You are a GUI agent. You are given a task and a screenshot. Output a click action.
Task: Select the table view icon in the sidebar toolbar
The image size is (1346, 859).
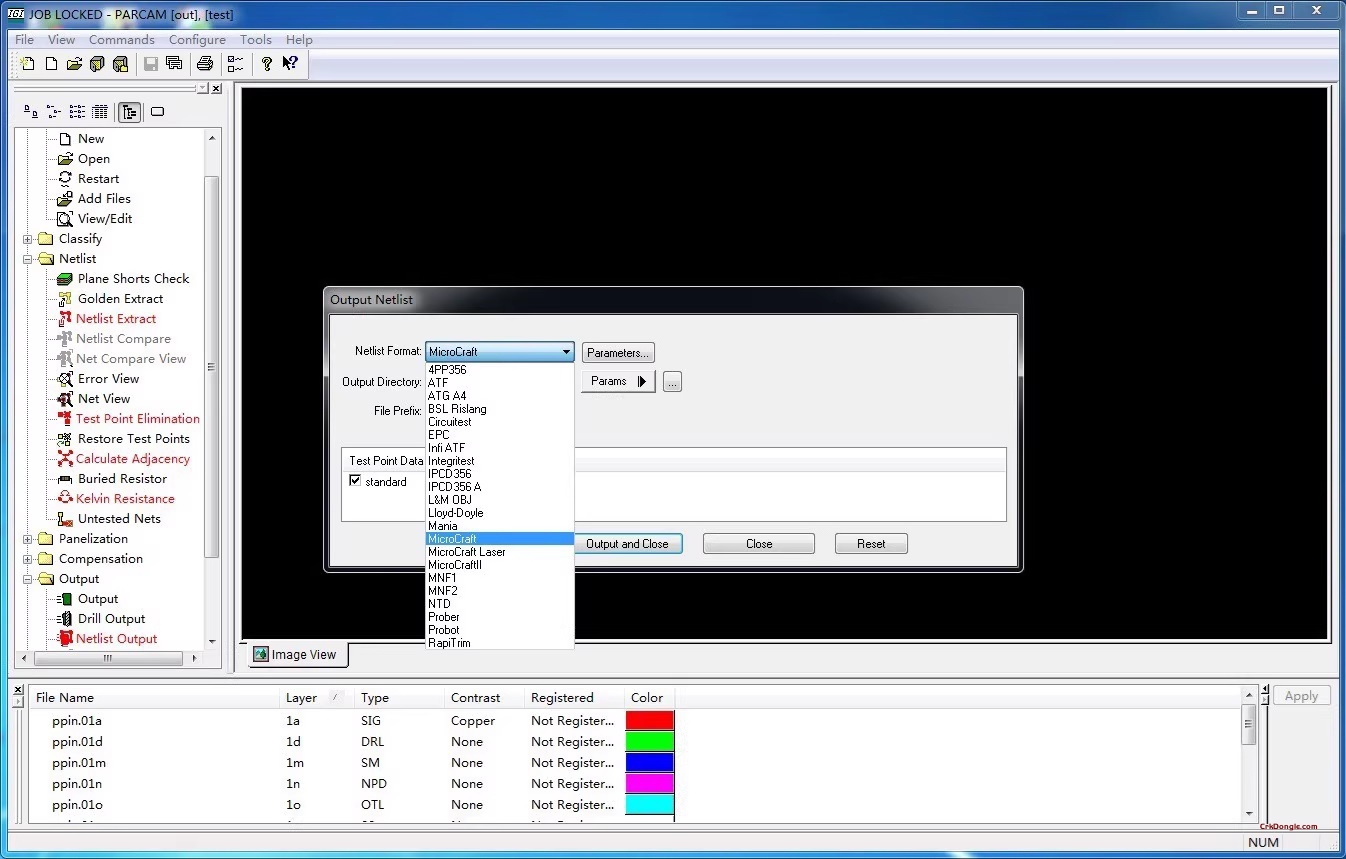click(x=99, y=111)
